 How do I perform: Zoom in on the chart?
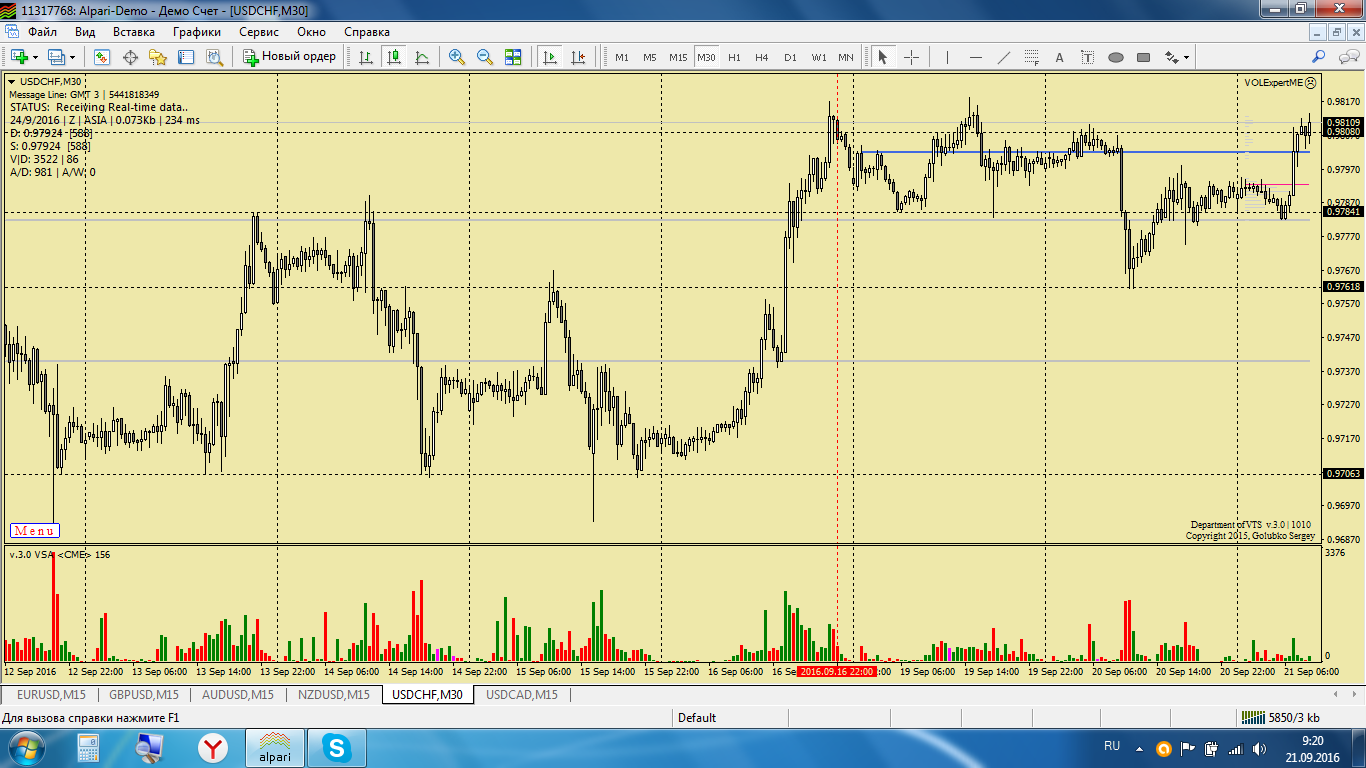(x=457, y=57)
